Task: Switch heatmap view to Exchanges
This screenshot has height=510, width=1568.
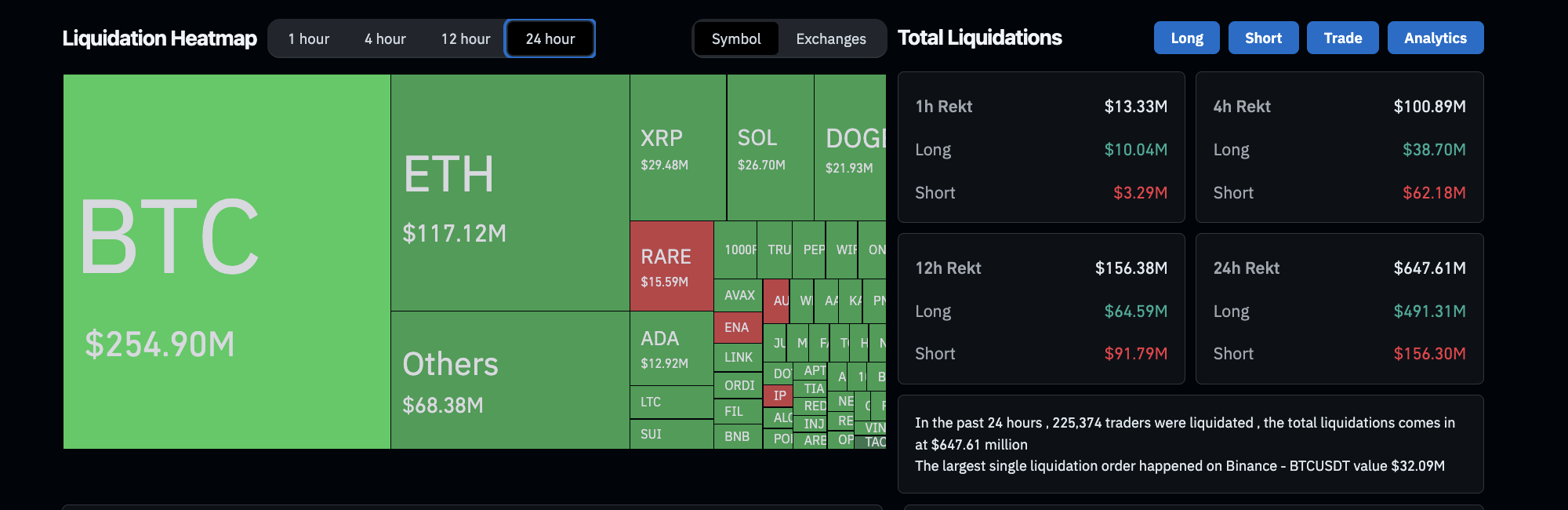Action: coord(831,38)
